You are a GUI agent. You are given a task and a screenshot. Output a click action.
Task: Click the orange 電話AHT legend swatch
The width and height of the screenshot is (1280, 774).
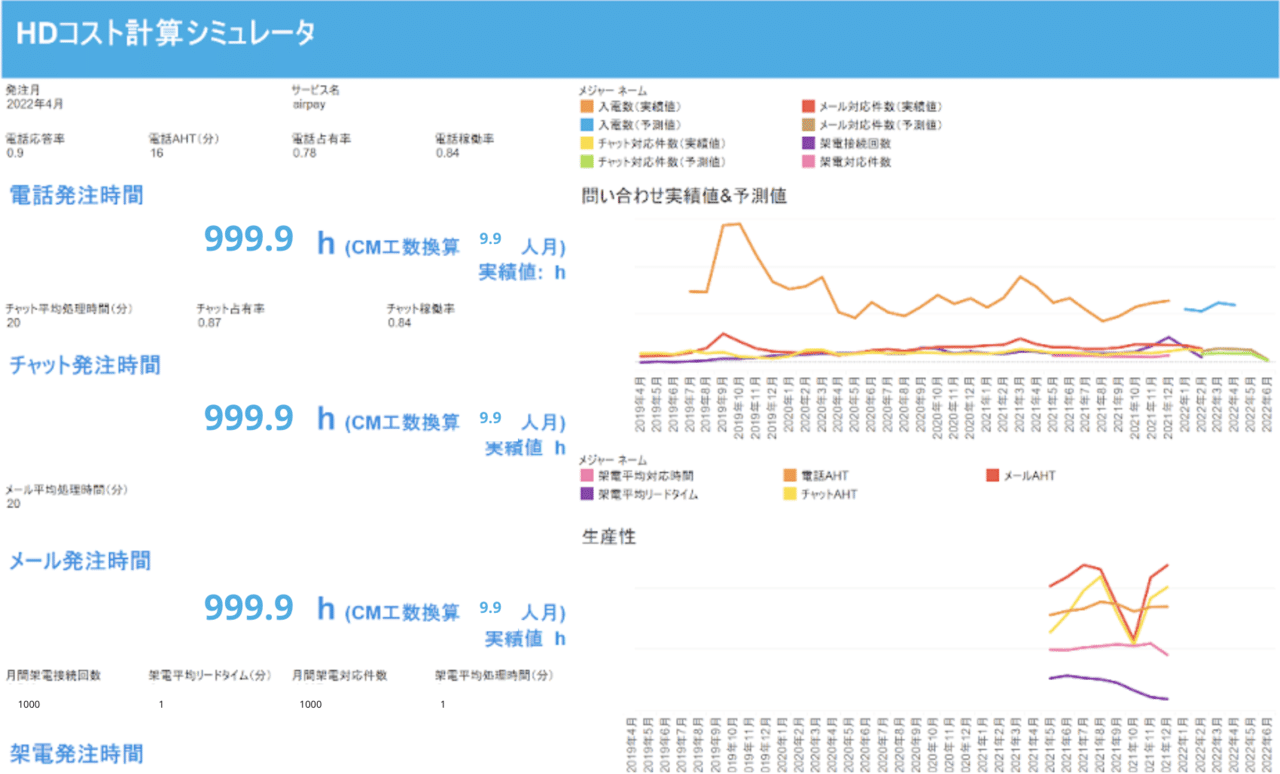(792, 476)
